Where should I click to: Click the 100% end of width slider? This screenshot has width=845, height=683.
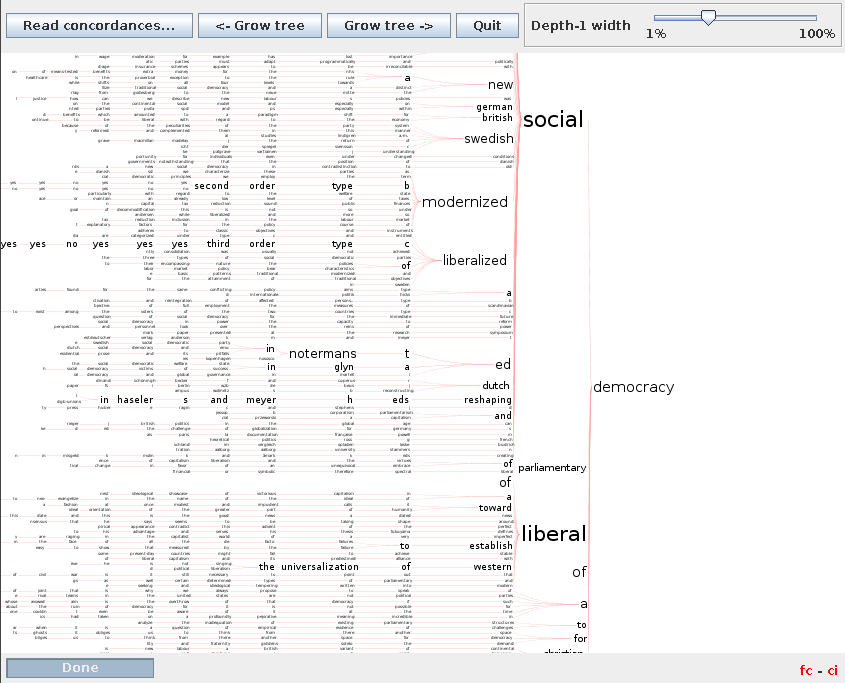coord(816,33)
